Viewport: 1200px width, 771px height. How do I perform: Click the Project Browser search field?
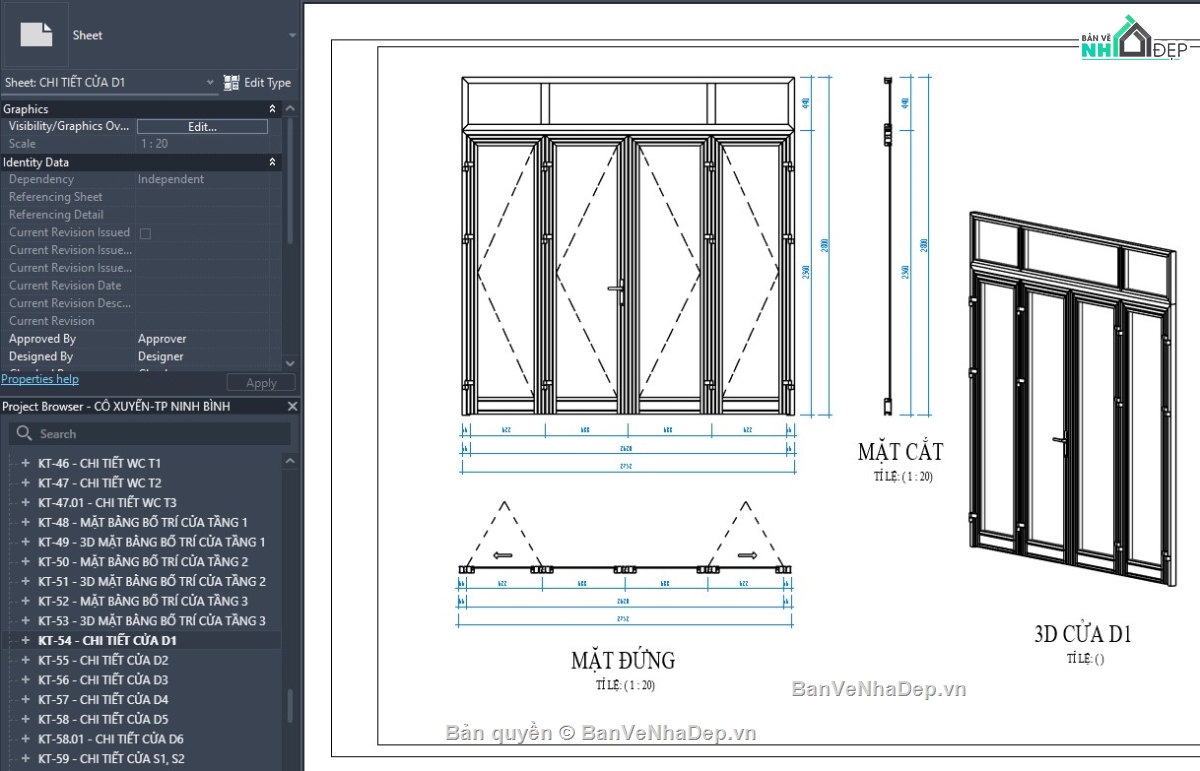[150, 434]
